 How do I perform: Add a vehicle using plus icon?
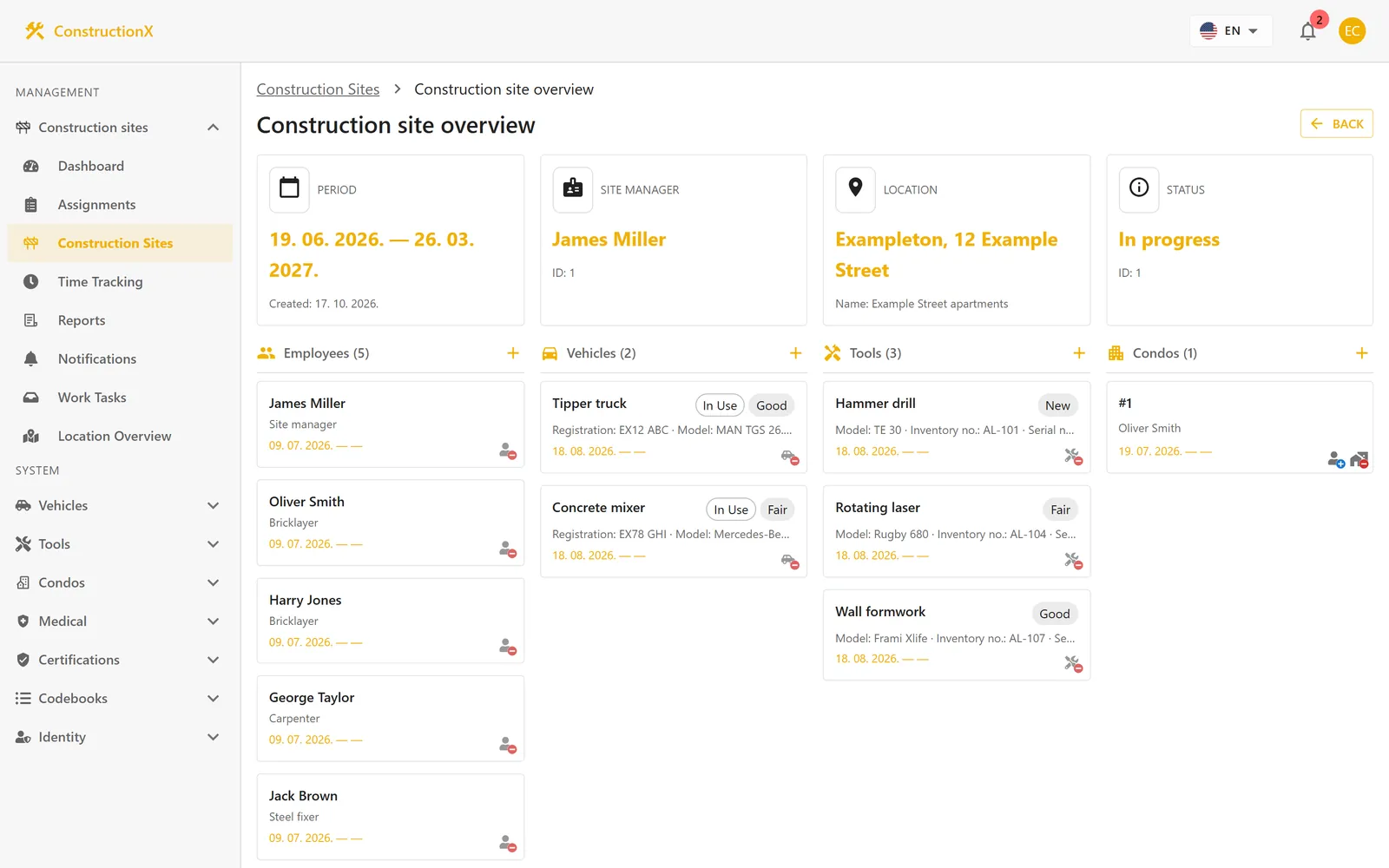click(795, 353)
